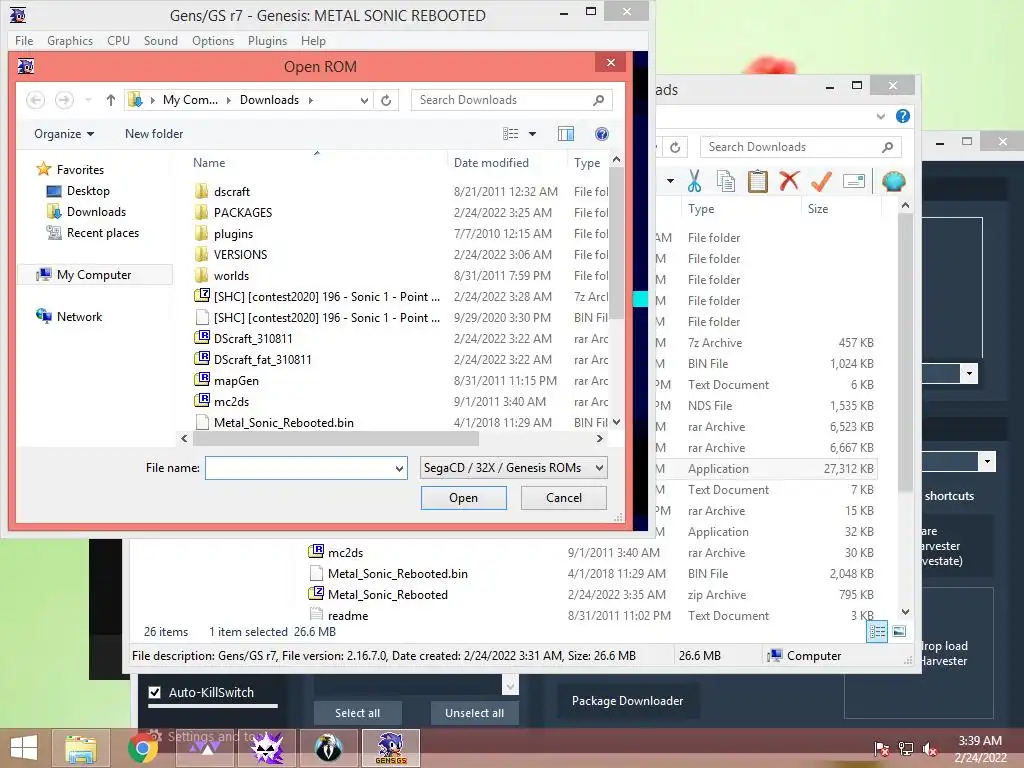
Task: Switch Explorer to details view icon
Action: (x=877, y=632)
